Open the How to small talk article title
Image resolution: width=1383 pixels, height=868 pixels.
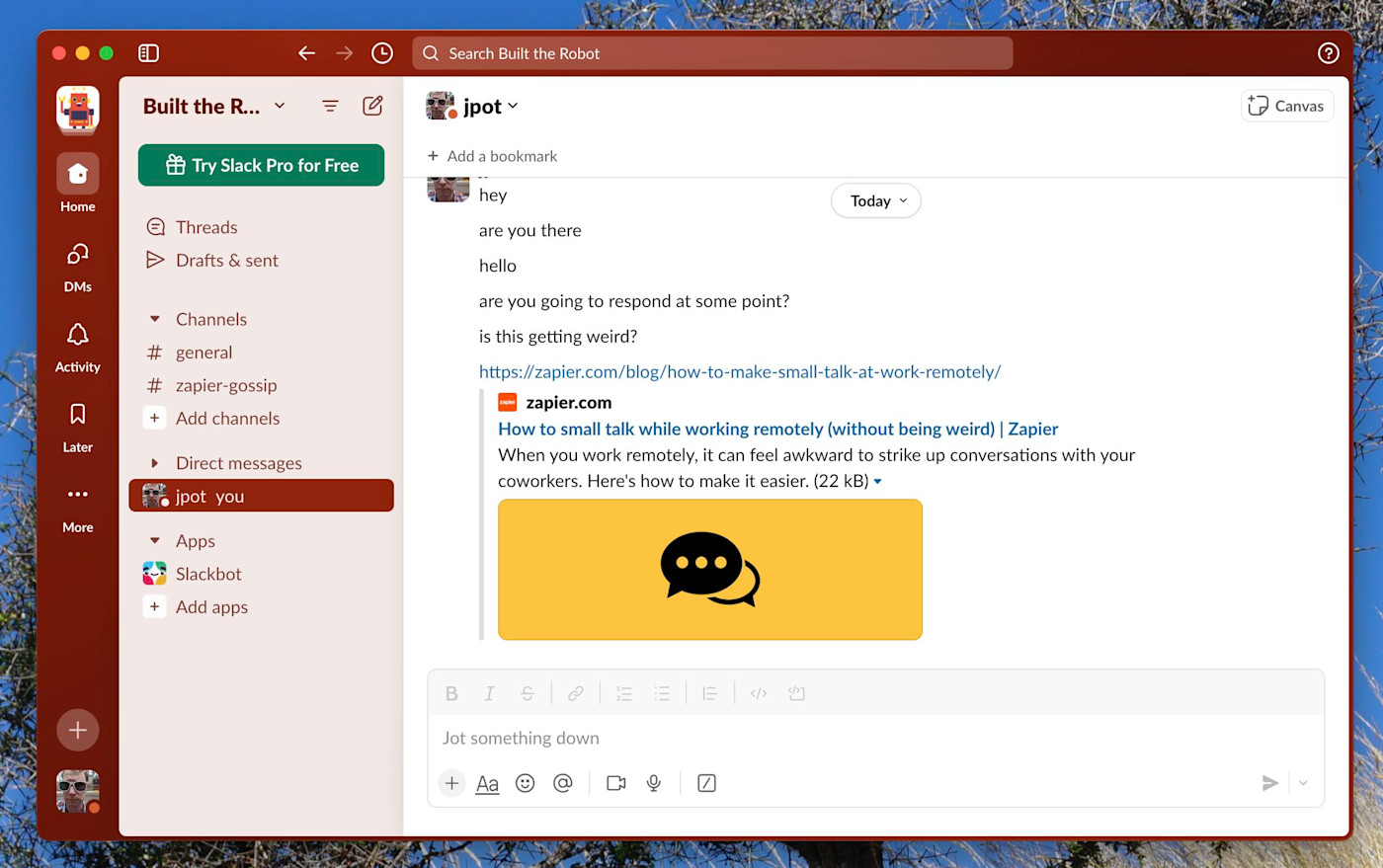click(778, 429)
